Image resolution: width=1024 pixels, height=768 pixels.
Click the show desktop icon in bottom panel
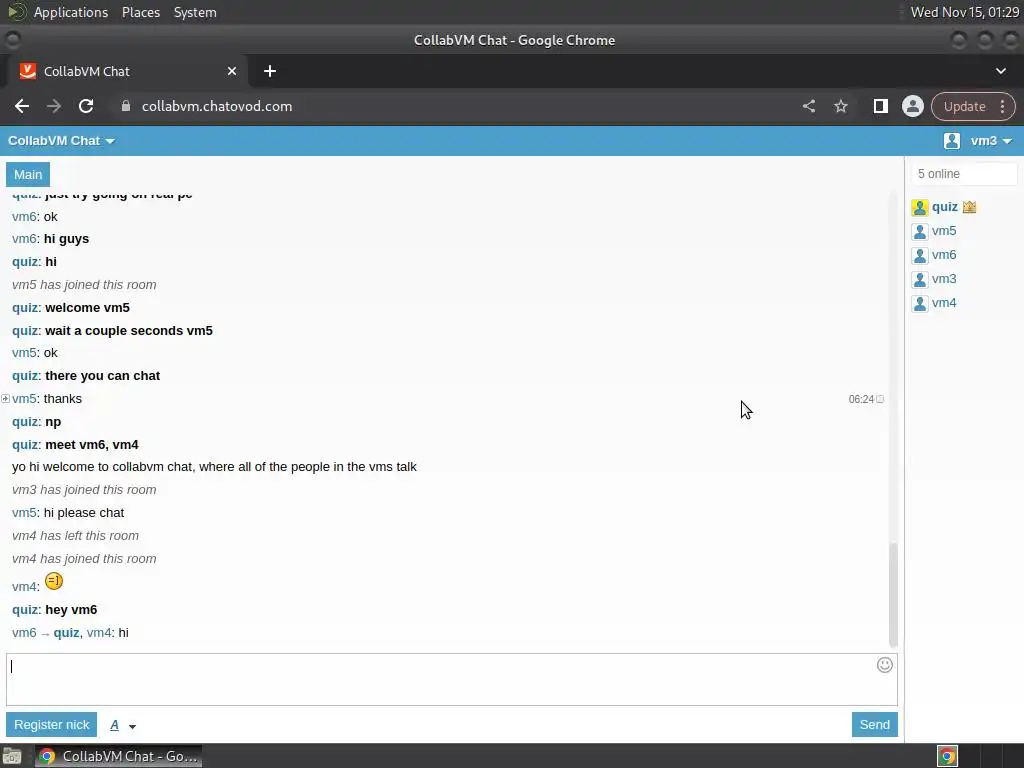click(12, 756)
